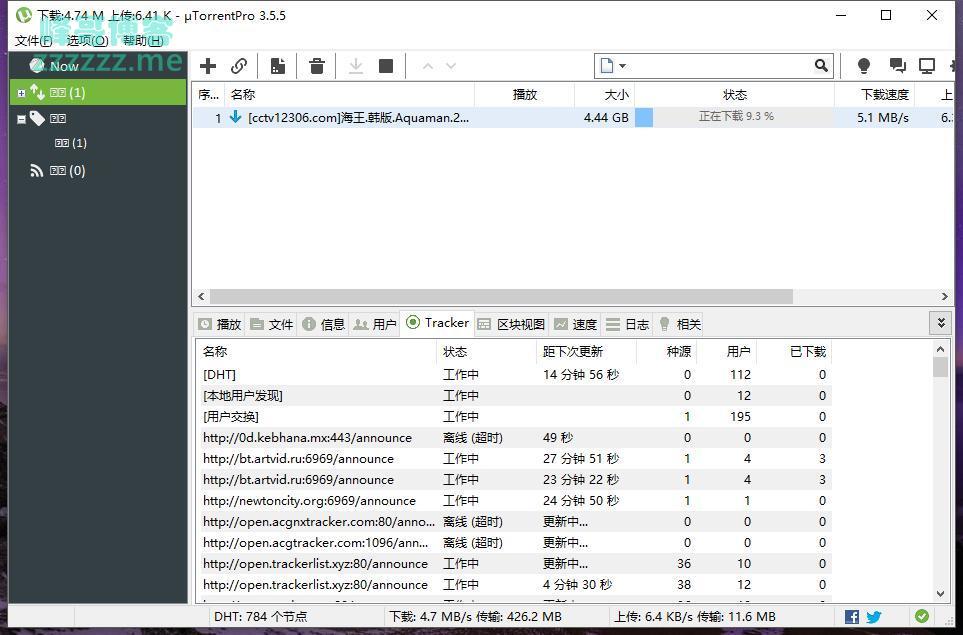Screen dimensions: 963x635
Task: Click the Create New Torrent icon
Action: [x=278, y=66]
